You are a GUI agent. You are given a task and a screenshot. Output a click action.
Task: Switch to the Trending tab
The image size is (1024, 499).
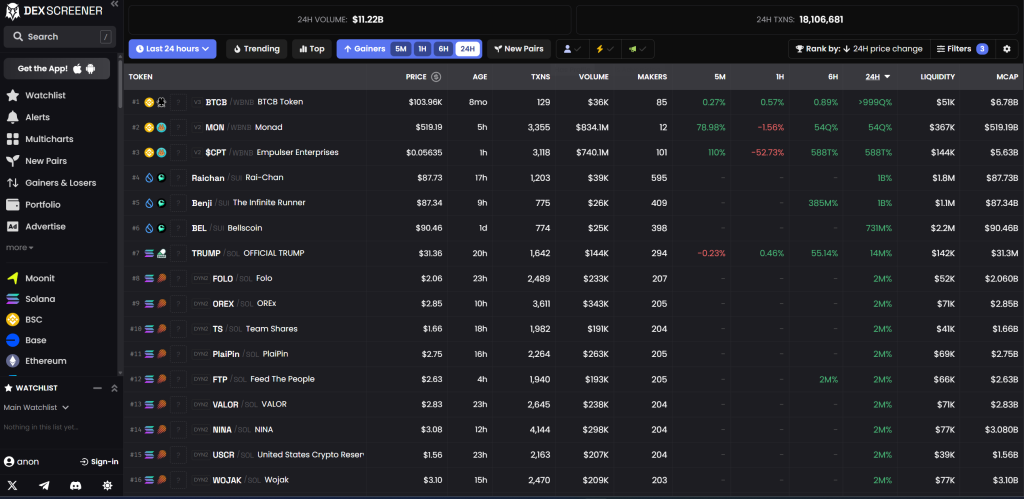click(x=256, y=48)
